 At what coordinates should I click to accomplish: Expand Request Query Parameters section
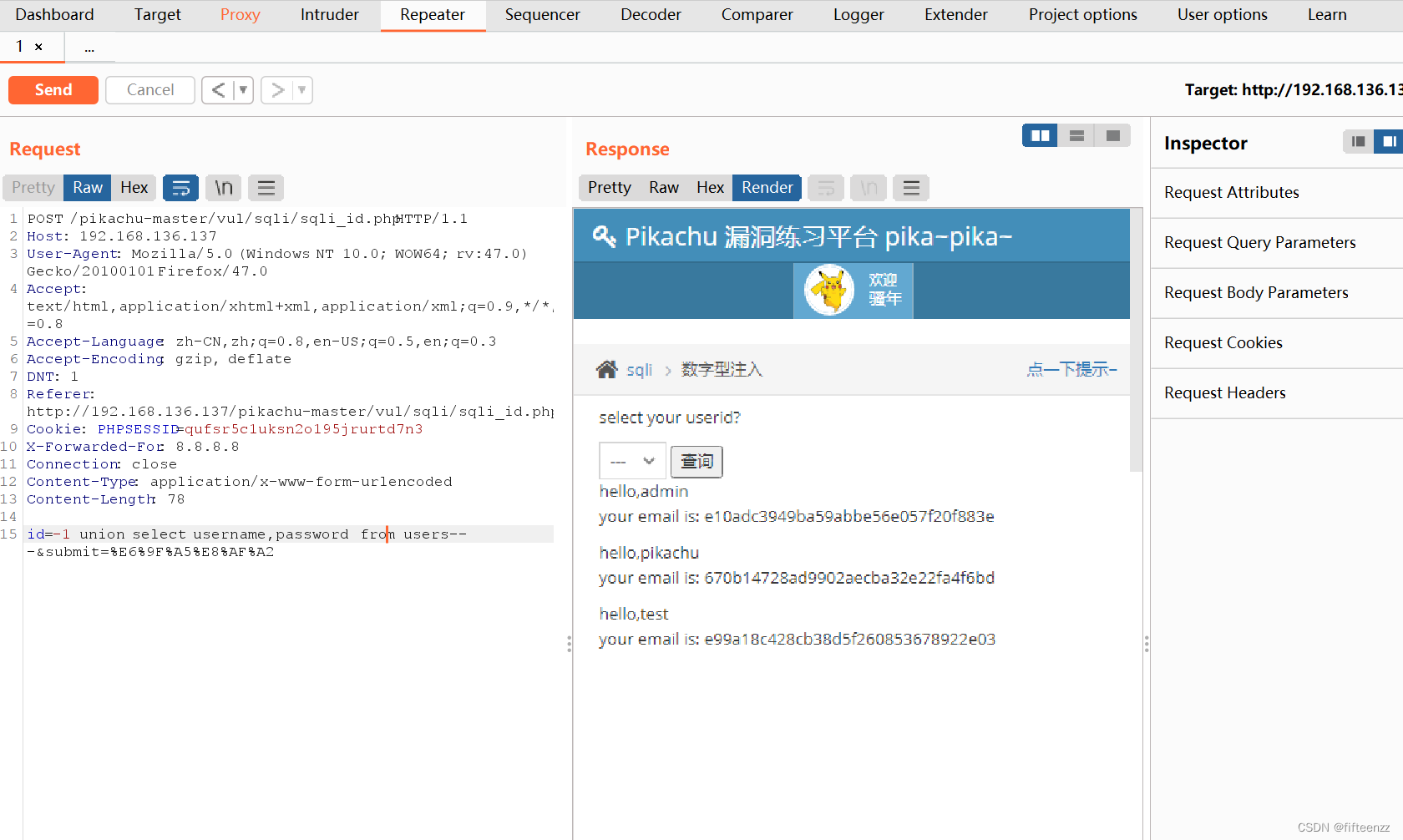(1277, 243)
